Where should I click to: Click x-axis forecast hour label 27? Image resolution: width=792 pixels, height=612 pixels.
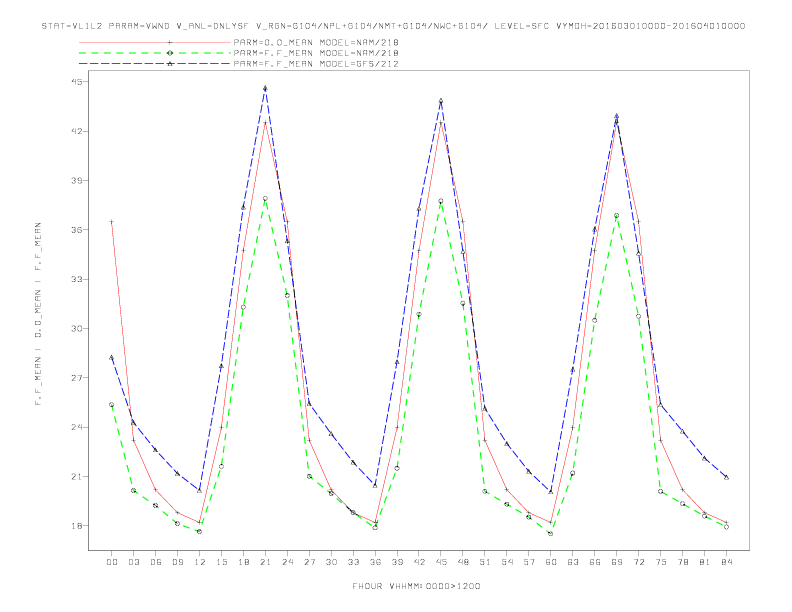(x=309, y=562)
